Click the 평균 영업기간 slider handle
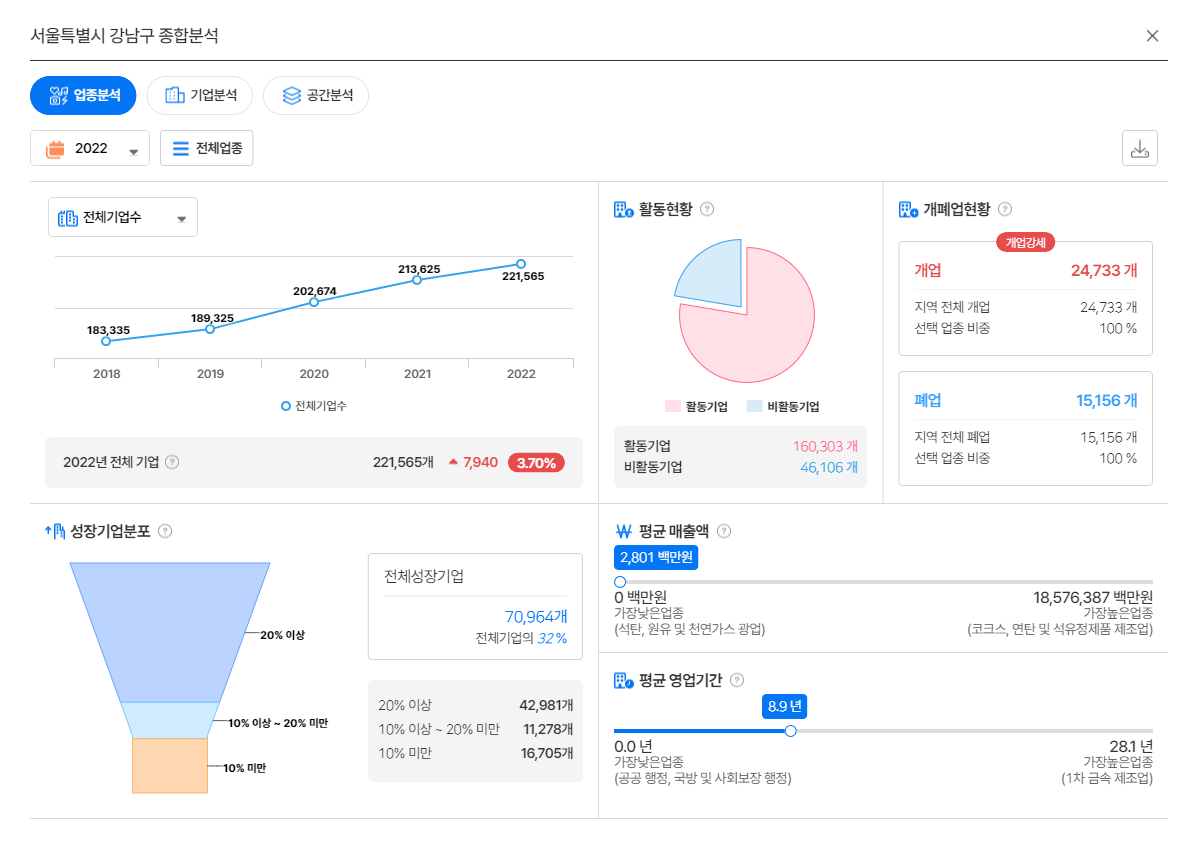Image resolution: width=1198 pixels, height=850 pixels. 791,731
